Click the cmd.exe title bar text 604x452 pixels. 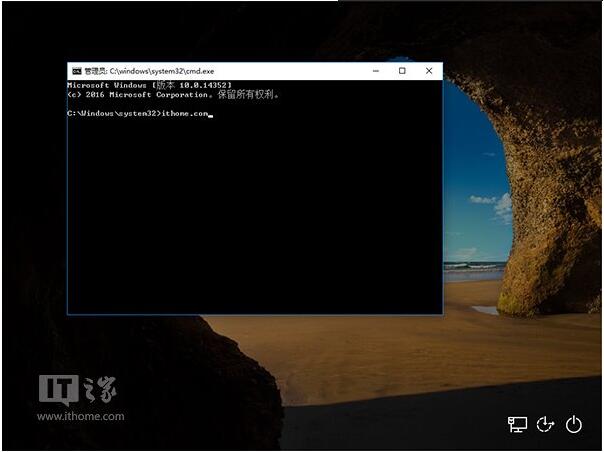point(150,71)
